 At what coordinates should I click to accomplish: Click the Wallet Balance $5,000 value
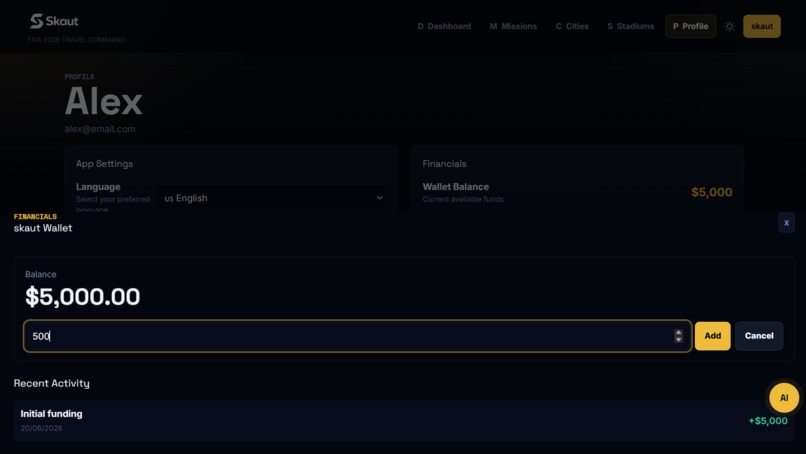(x=711, y=192)
